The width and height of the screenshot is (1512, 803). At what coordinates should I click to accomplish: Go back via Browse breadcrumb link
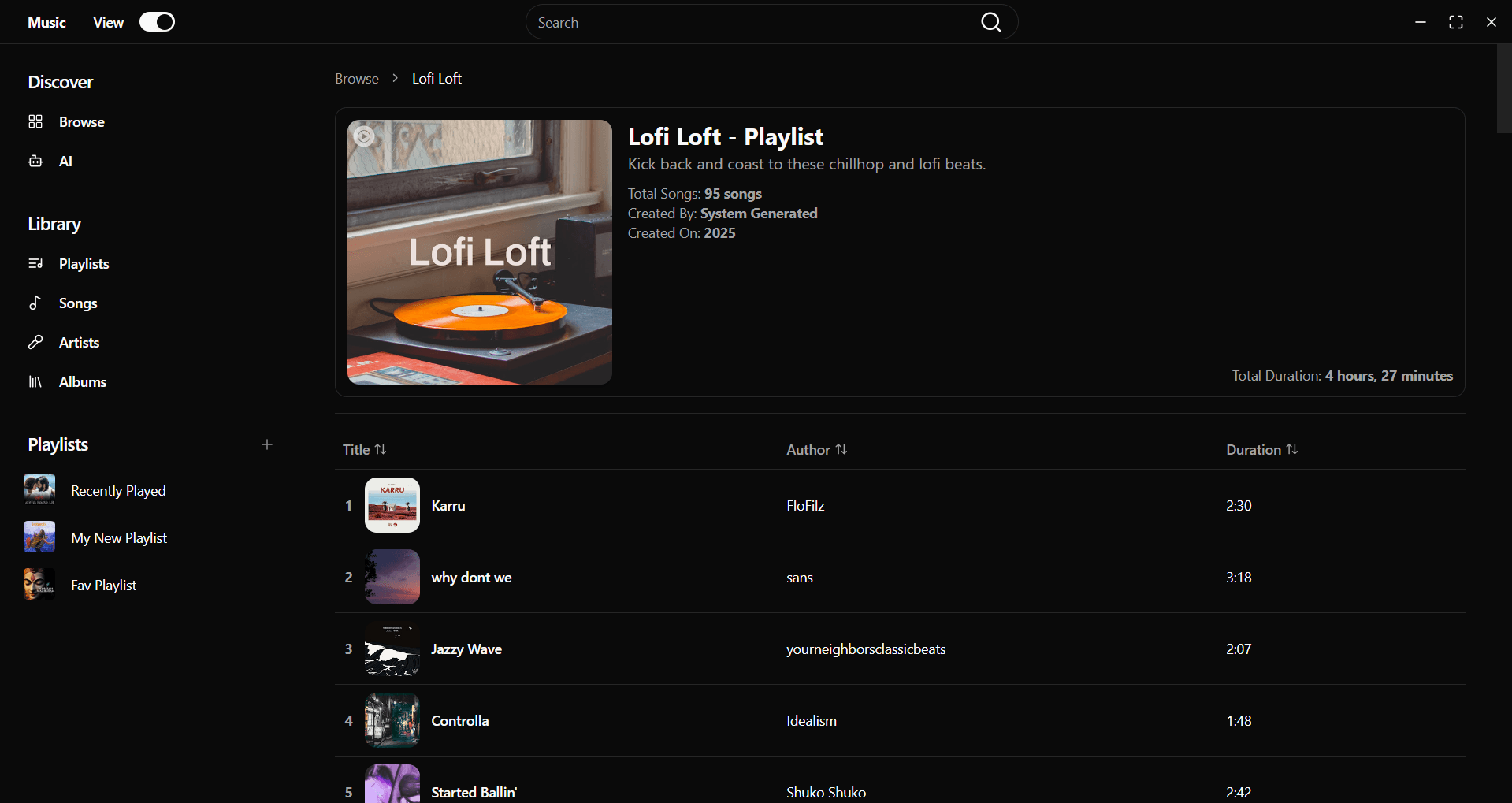(356, 79)
